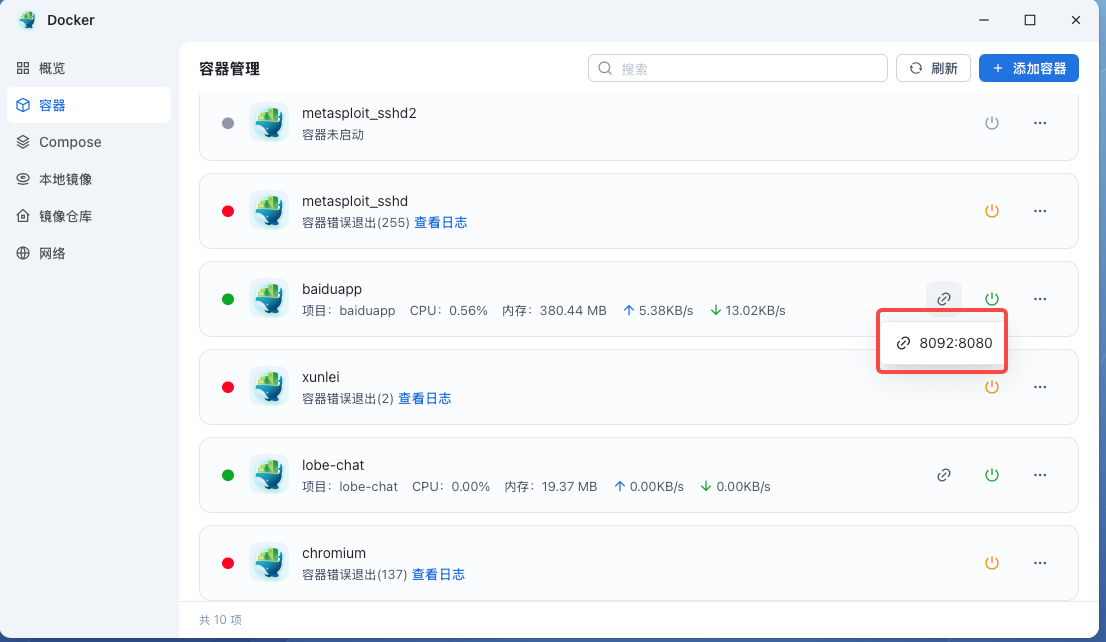
Task: Close the Docker window
Action: click(x=1076, y=20)
